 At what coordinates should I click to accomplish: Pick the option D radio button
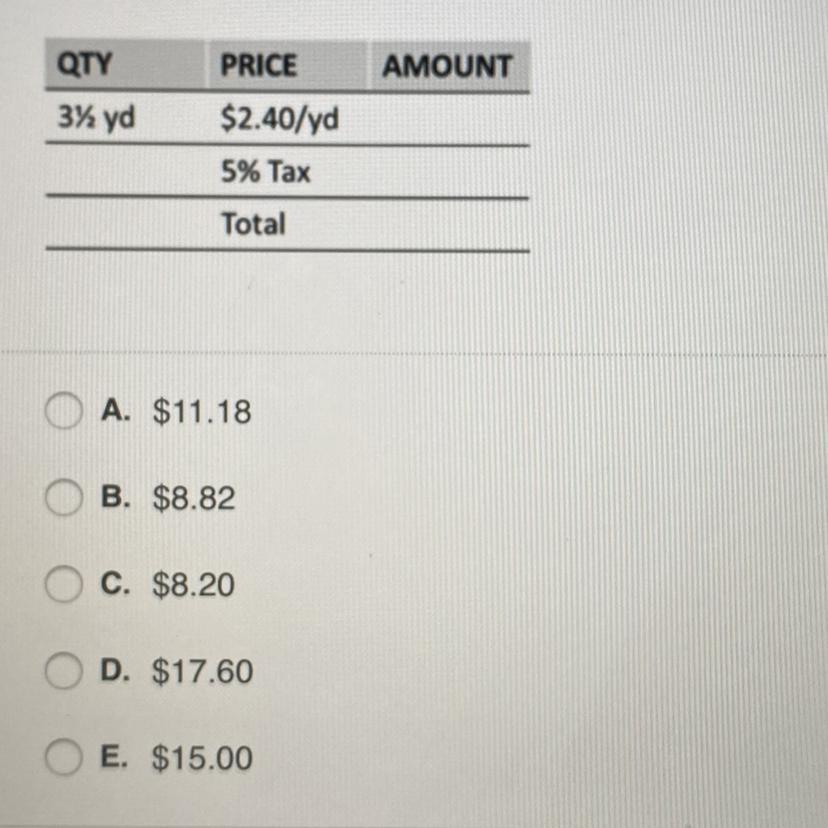pos(63,670)
